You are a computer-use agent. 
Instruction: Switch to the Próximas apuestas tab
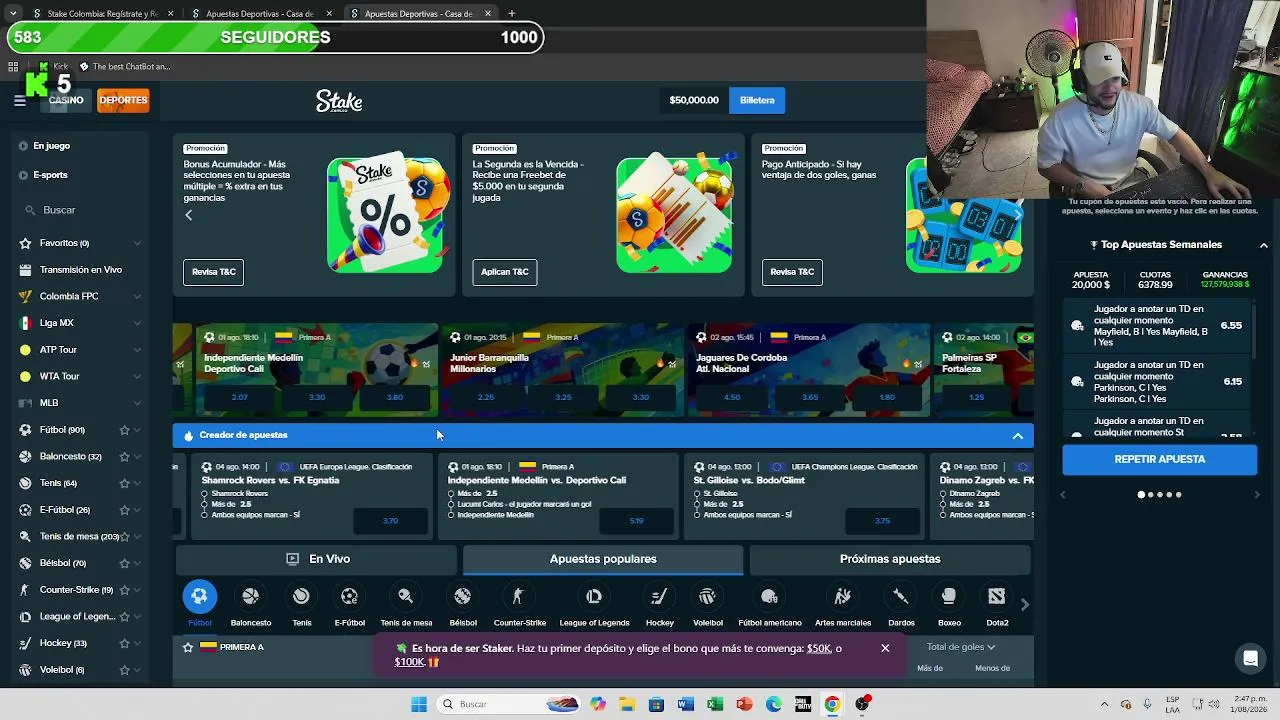coord(890,559)
